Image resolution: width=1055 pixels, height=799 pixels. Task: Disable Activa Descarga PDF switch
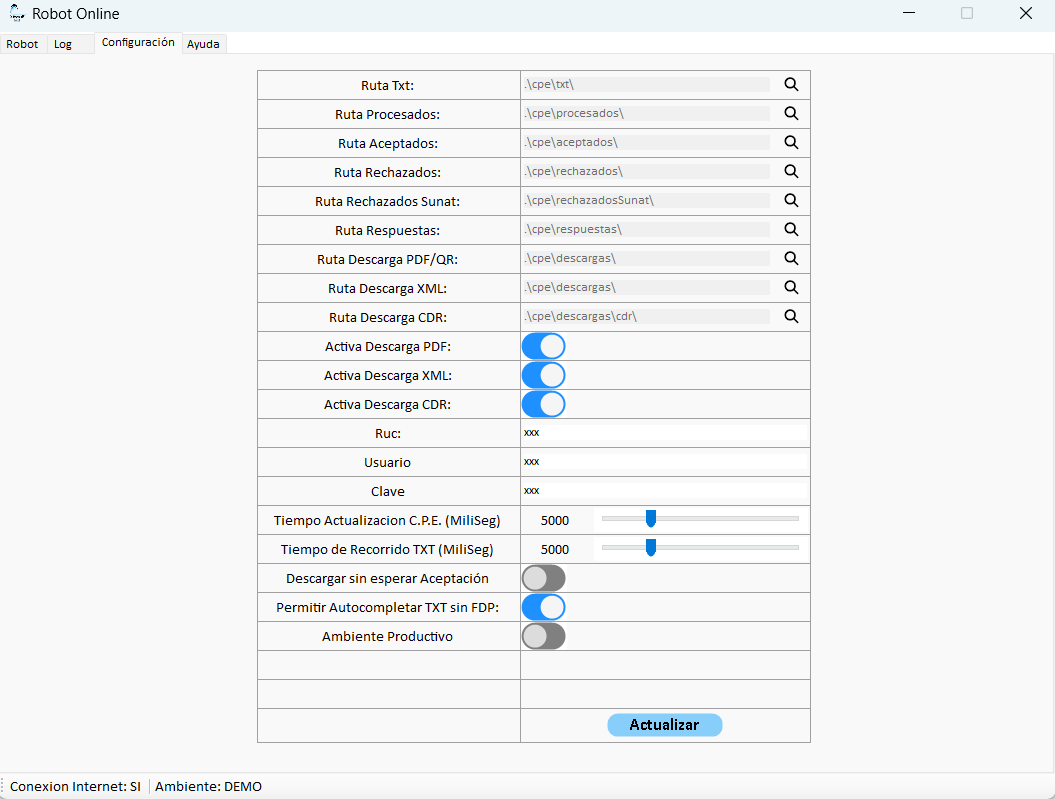[544, 346]
